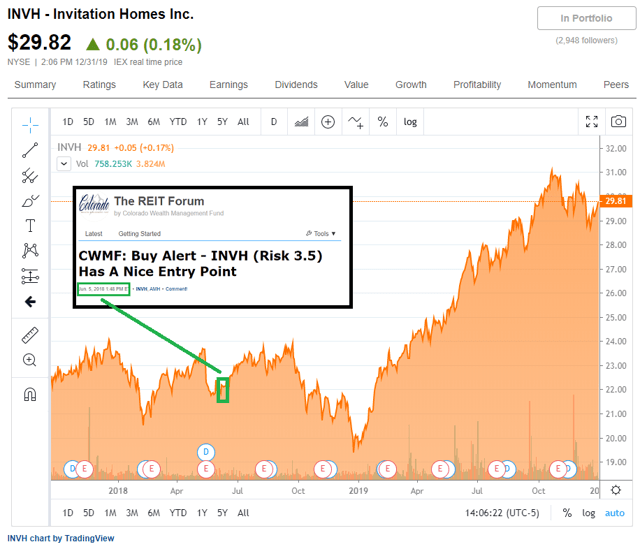Open the Dividends tab

tap(296, 84)
